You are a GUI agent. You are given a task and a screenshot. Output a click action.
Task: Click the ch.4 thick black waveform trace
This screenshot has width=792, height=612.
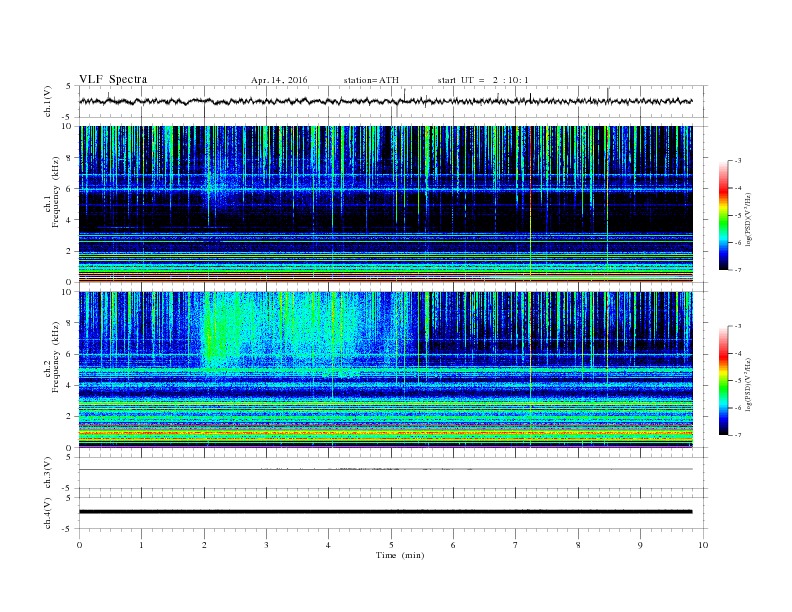385,512
